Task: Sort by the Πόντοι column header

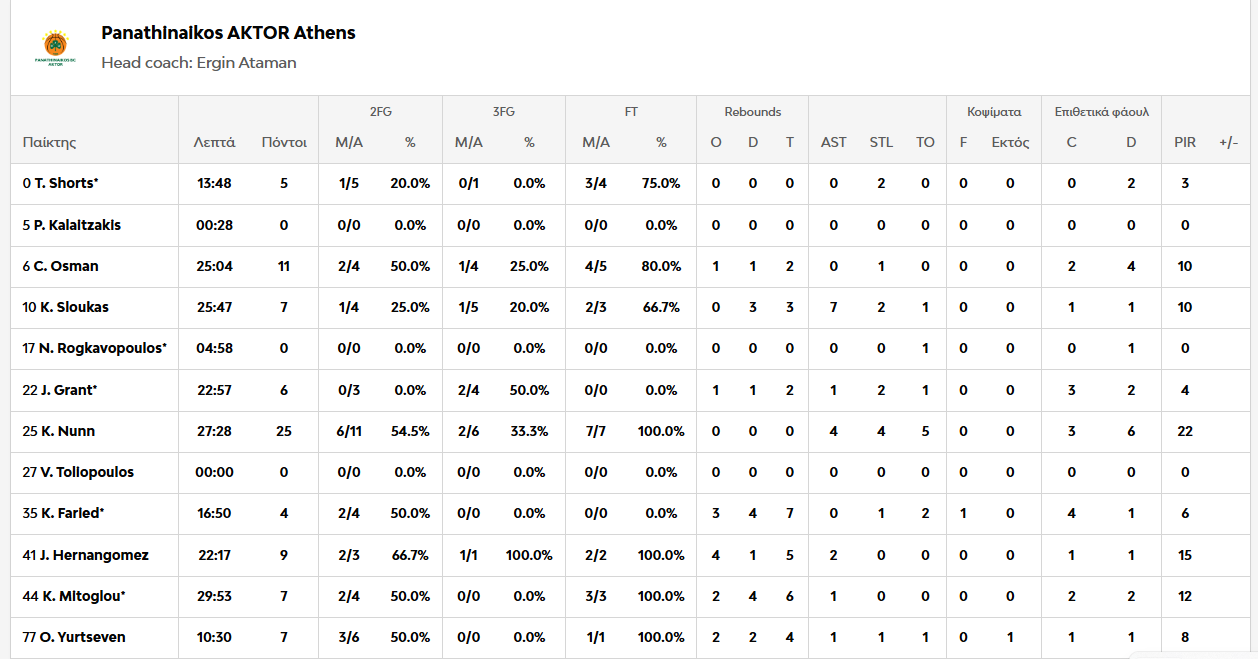Action: (x=284, y=142)
